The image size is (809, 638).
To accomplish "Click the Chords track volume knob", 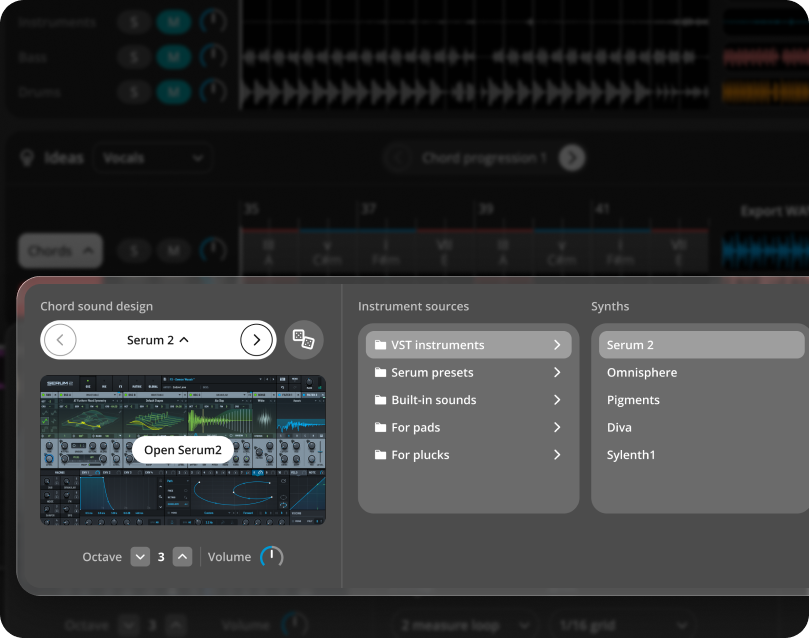I will pos(213,251).
